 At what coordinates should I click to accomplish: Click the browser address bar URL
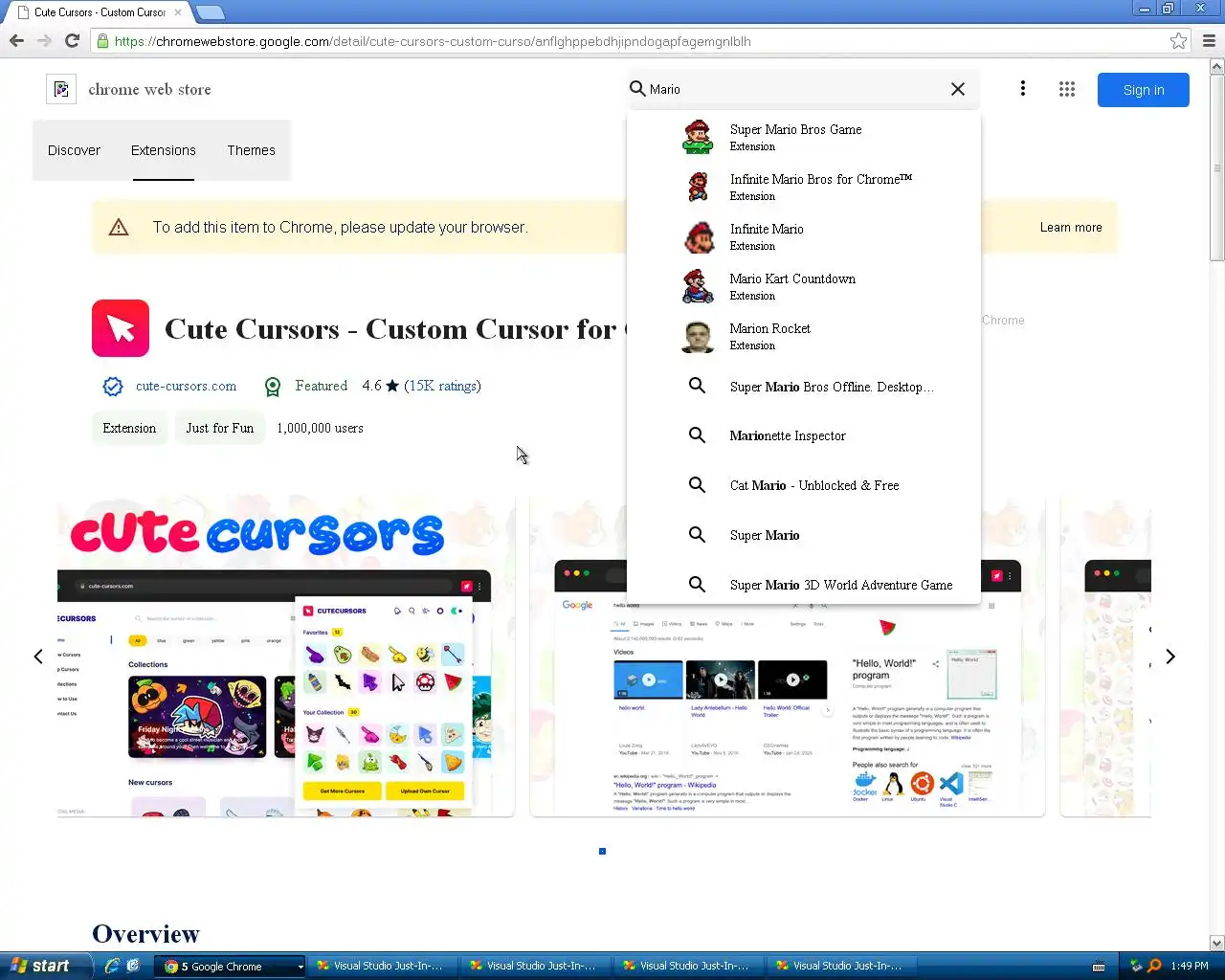point(433,41)
